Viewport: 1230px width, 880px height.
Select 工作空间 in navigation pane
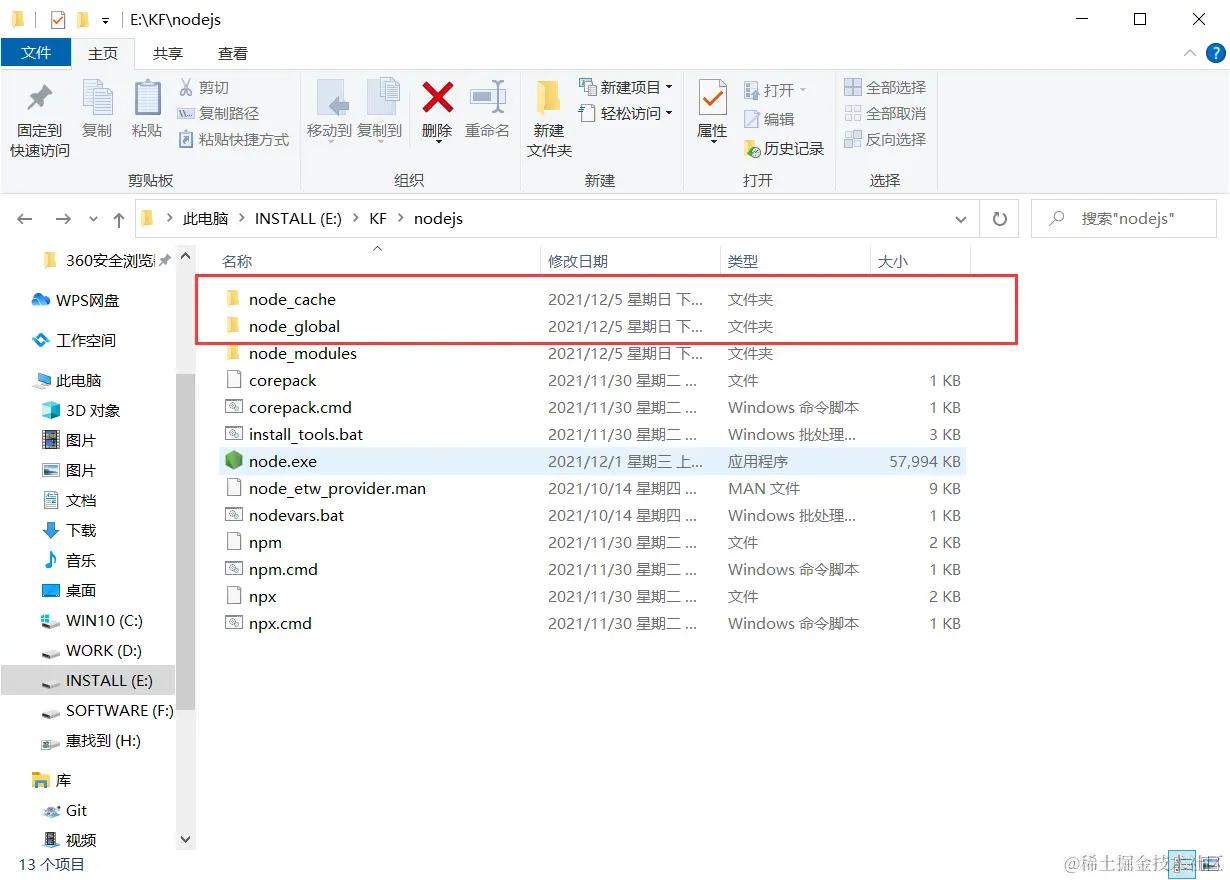click(x=73, y=340)
